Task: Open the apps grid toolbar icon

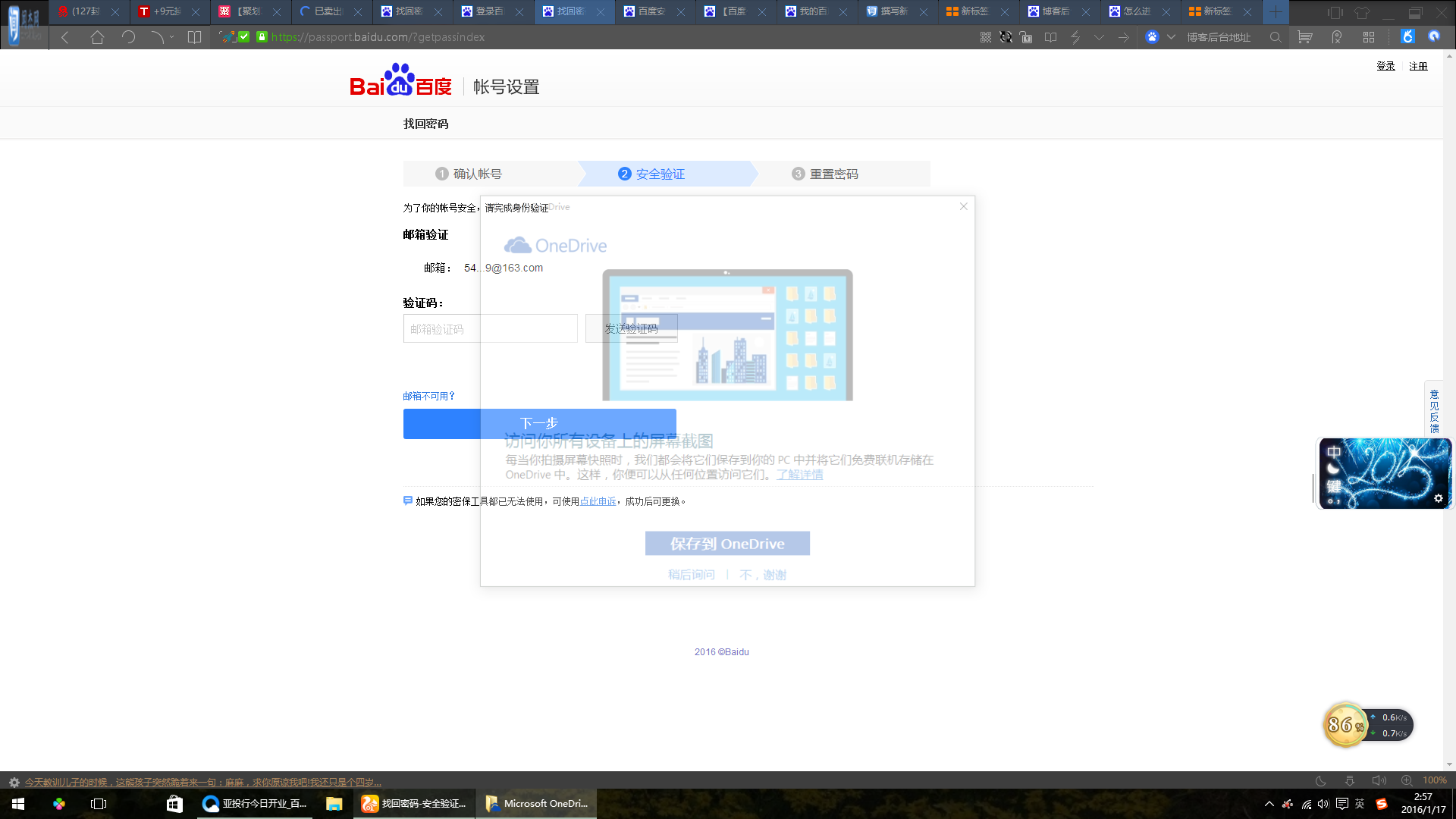Action: click(x=1369, y=37)
